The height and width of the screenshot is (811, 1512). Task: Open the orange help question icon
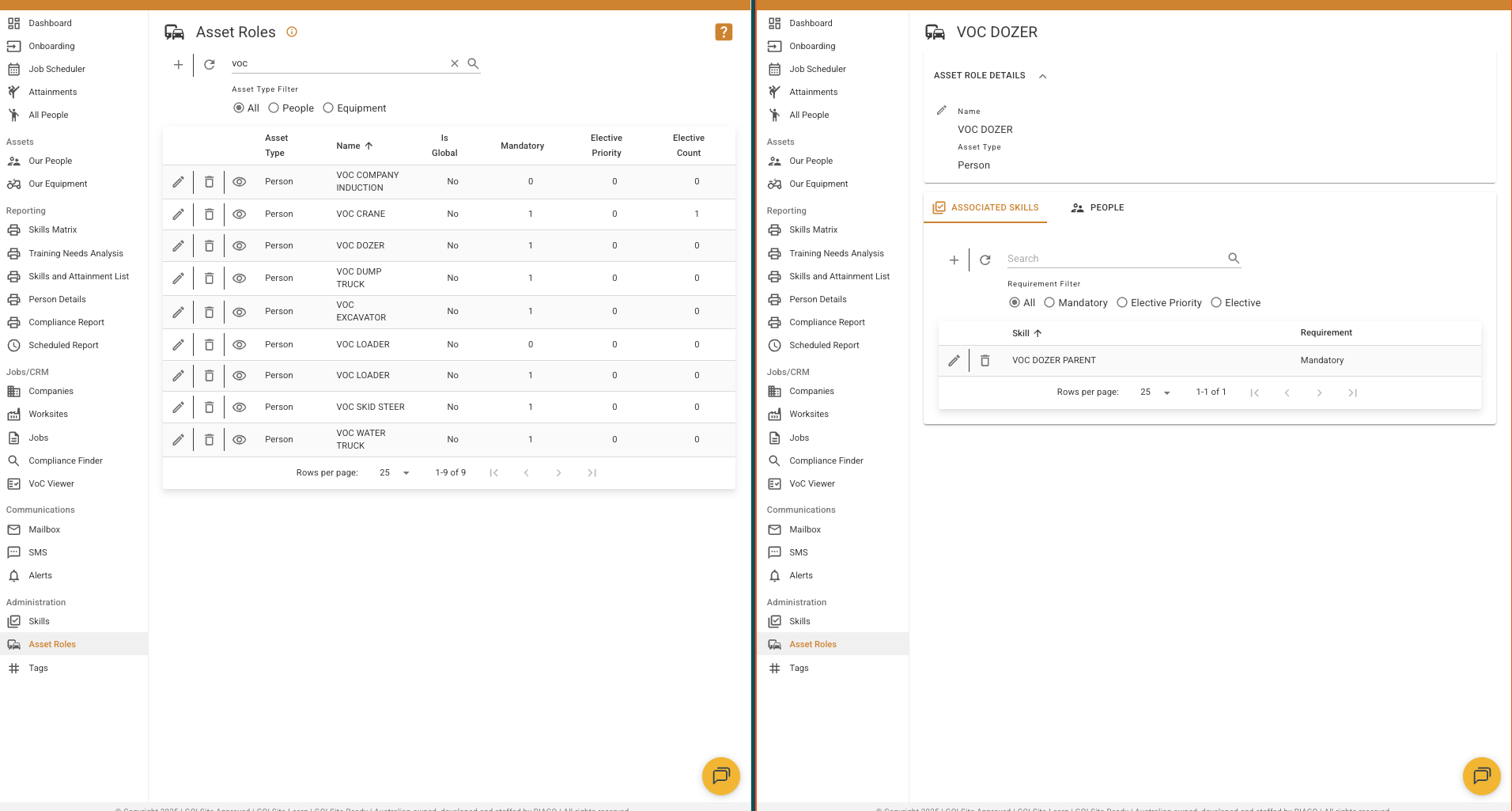[x=723, y=32]
